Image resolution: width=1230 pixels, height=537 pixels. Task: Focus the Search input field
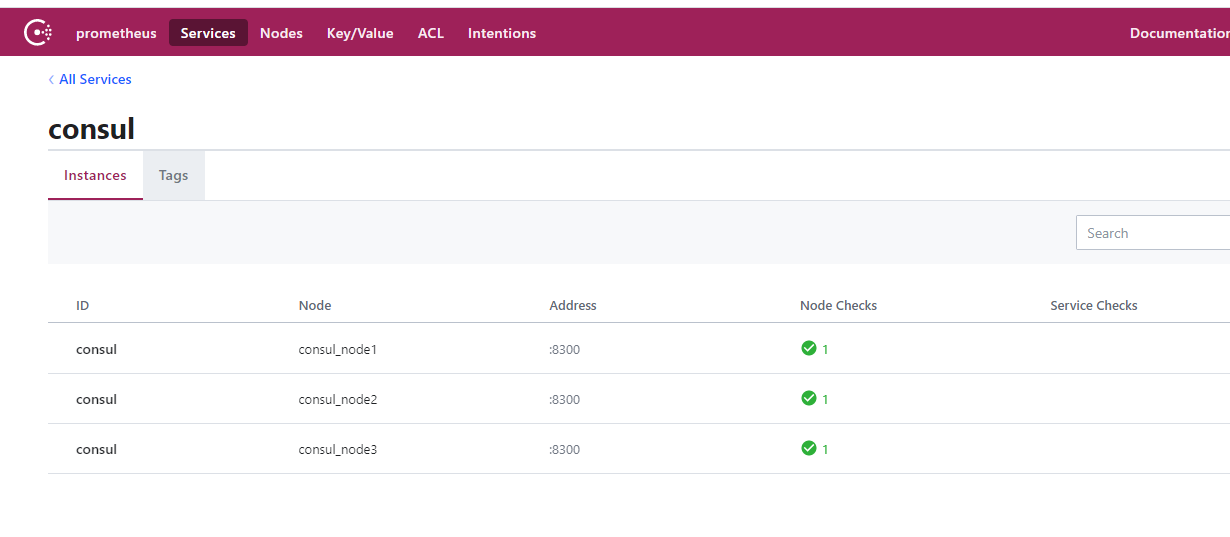pyautogui.click(x=1153, y=233)
